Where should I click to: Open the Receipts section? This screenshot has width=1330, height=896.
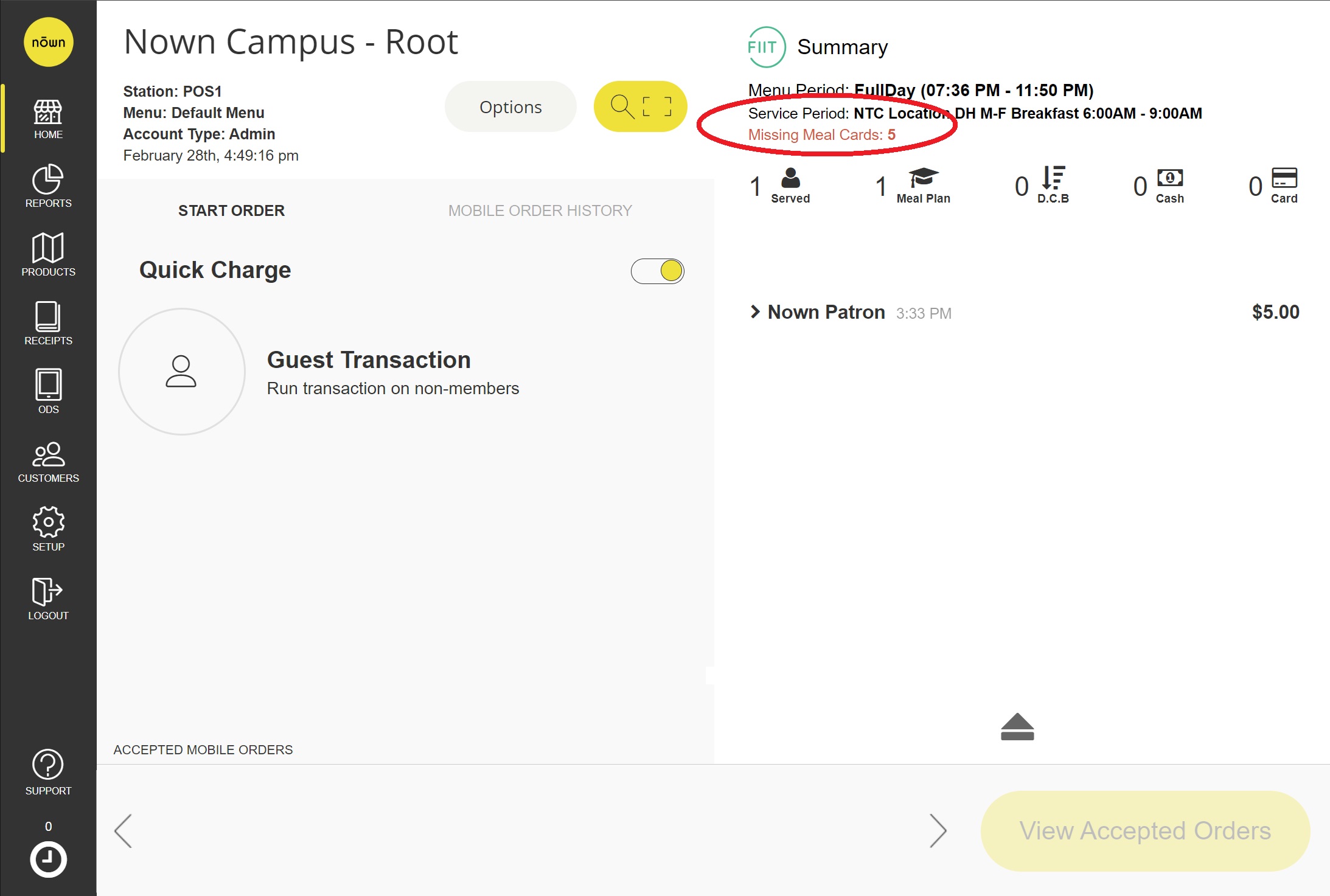click(48, 324)
